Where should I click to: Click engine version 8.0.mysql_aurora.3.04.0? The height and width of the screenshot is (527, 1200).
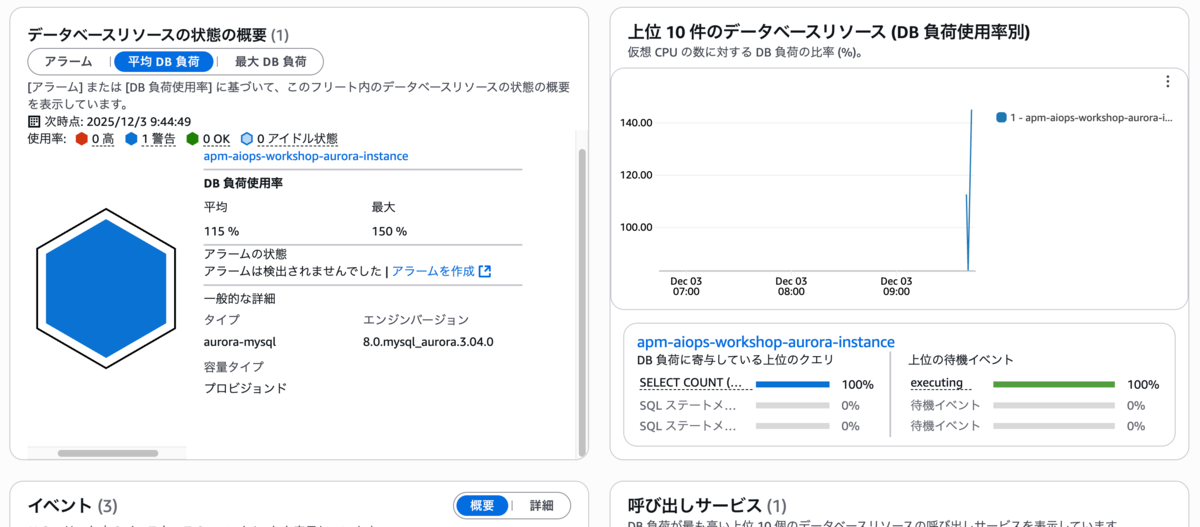pyautogui.click(x=428, y=342)
